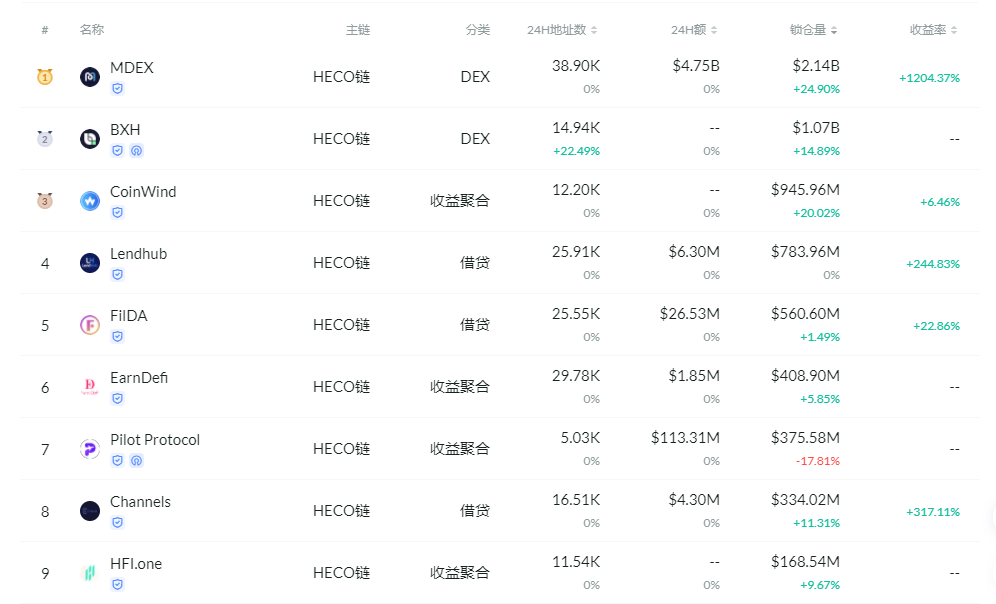Click the MDEX project logo

(90, 76)
